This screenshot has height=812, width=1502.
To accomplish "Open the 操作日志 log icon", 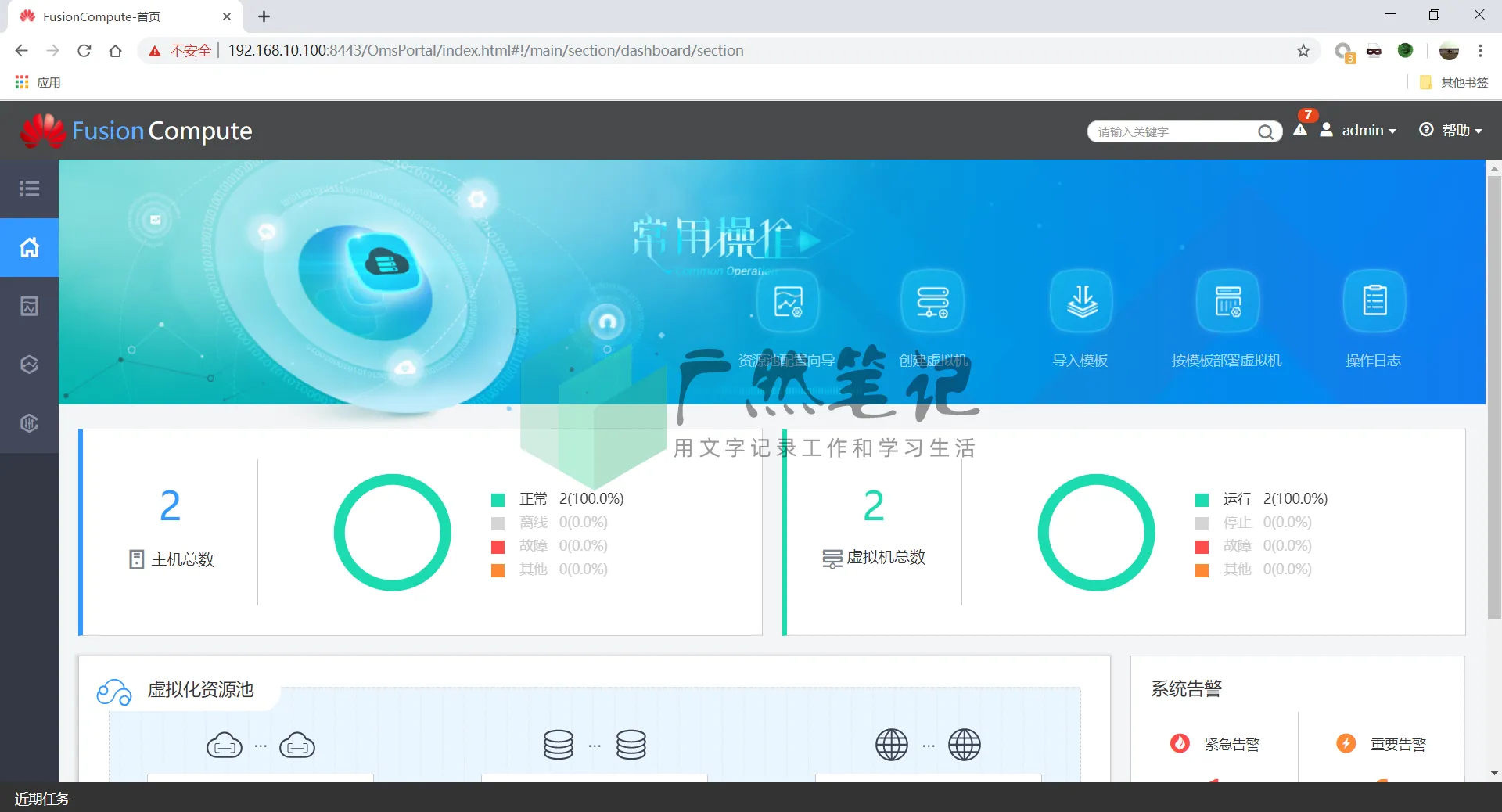I will (x=1374, y=301).
